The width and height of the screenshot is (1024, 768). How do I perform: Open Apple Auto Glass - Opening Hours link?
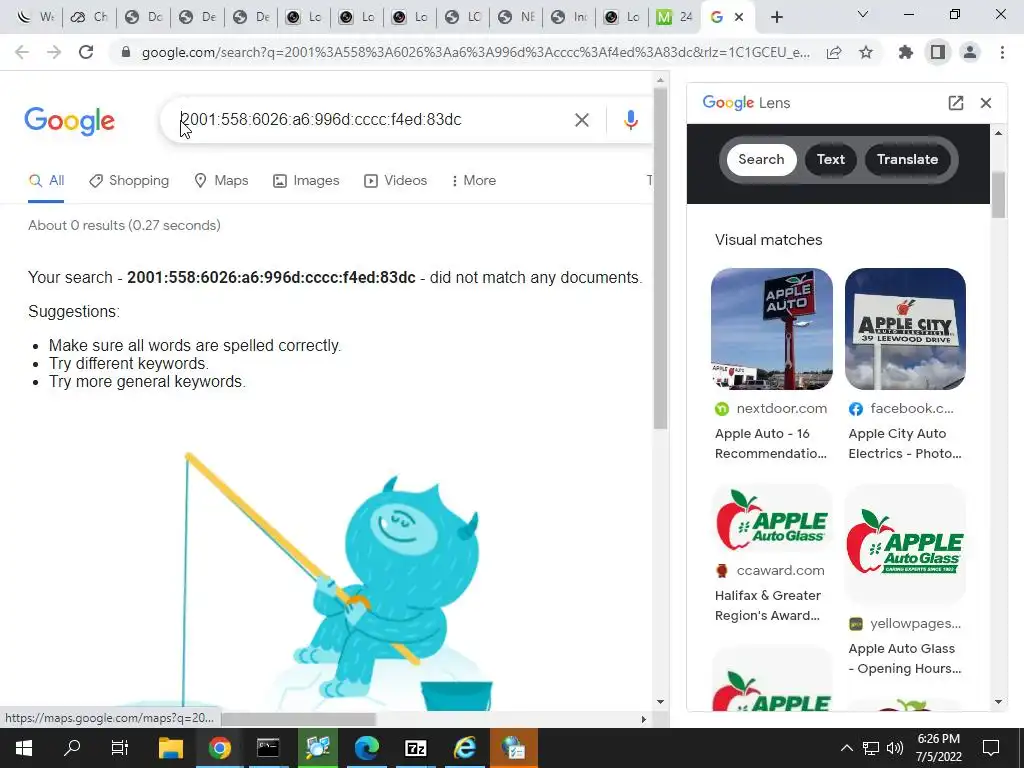pyautogui.click(x=905, y=658)
